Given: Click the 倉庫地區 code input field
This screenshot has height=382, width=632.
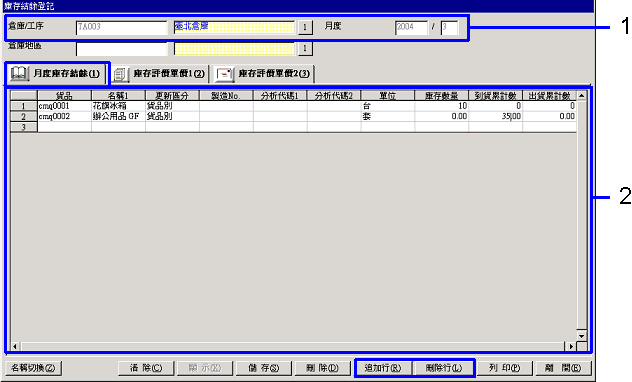Looking at the screenshot, I should coord(121,49).
